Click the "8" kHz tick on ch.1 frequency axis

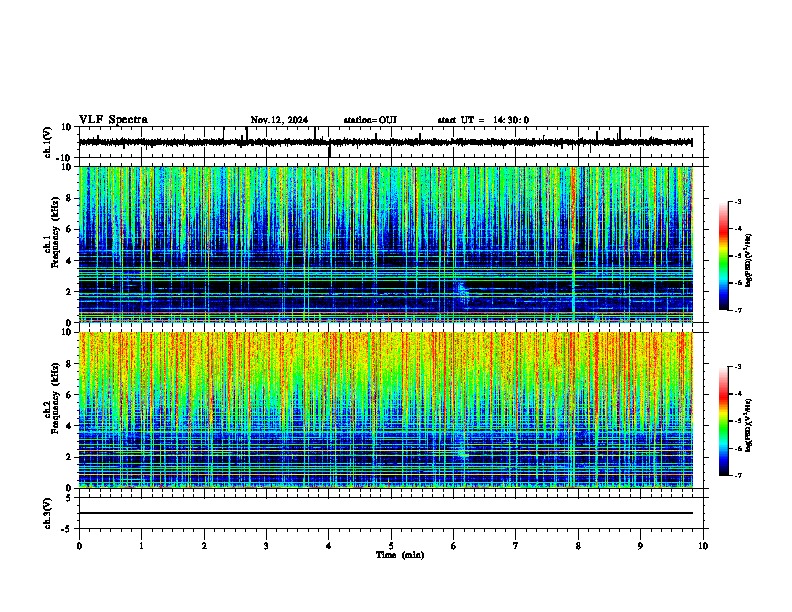[x=70, y=198]
